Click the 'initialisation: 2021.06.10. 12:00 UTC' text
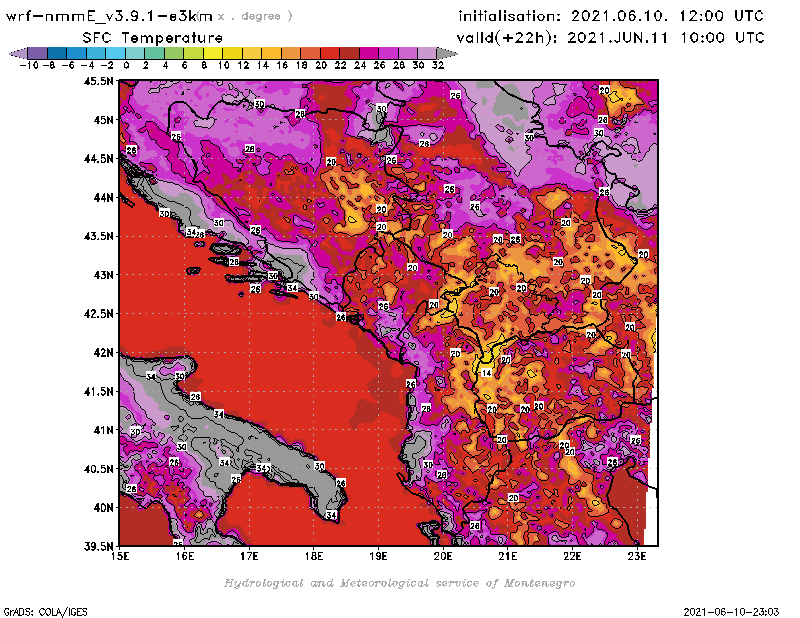Viewport: 800px width, 618px height. click(611, 16)
